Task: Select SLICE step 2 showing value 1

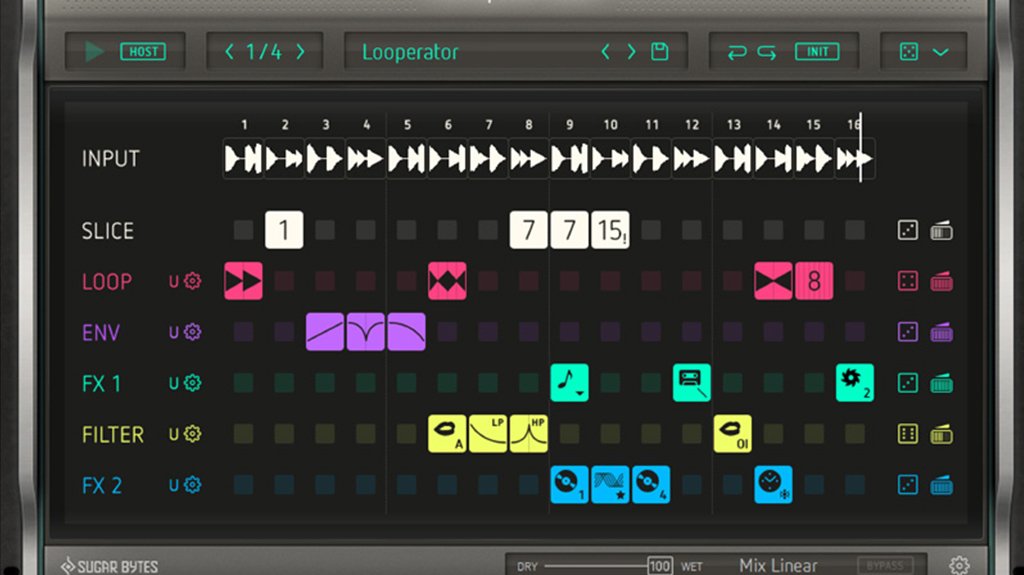Action: 284,230
